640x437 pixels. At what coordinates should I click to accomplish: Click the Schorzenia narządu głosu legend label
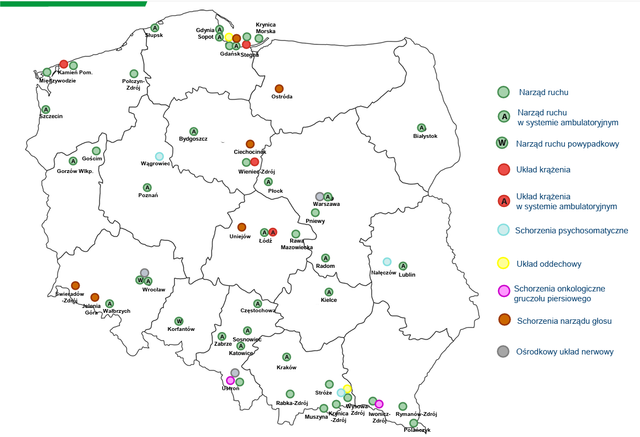coord(564,321)
